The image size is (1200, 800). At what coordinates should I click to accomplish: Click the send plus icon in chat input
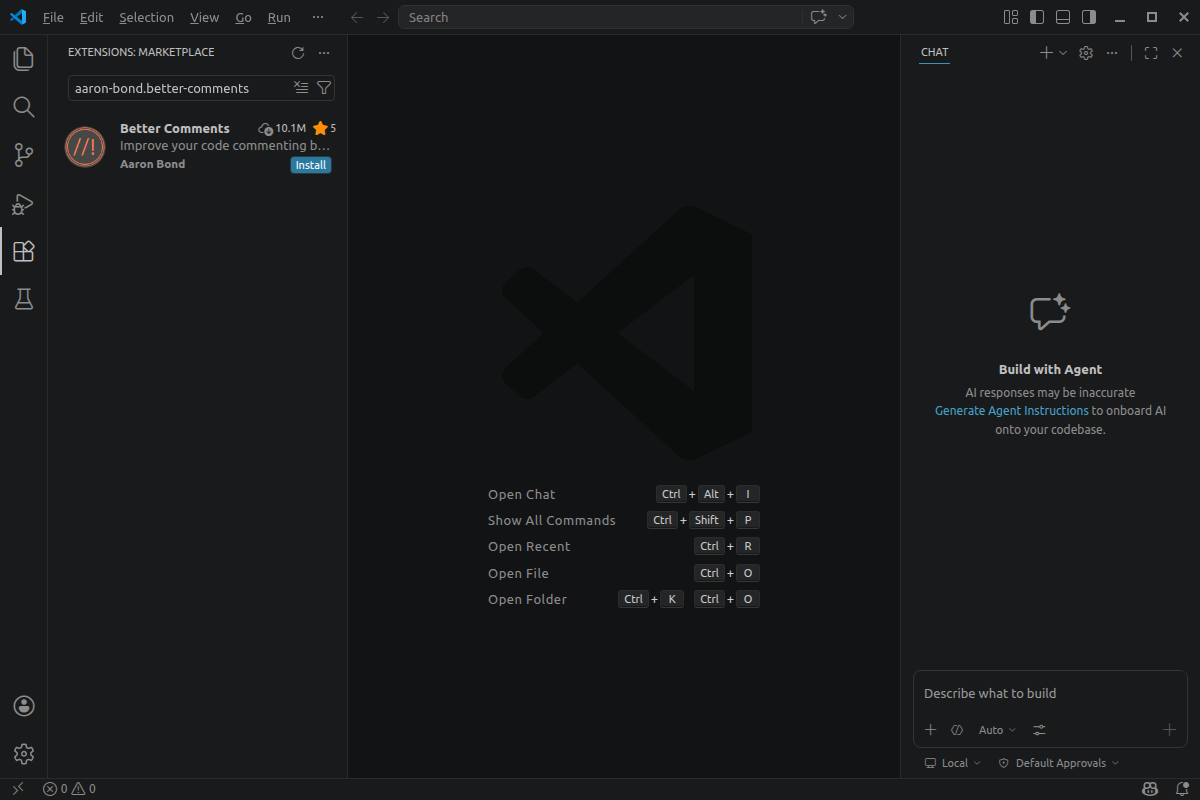[1169, 730]
